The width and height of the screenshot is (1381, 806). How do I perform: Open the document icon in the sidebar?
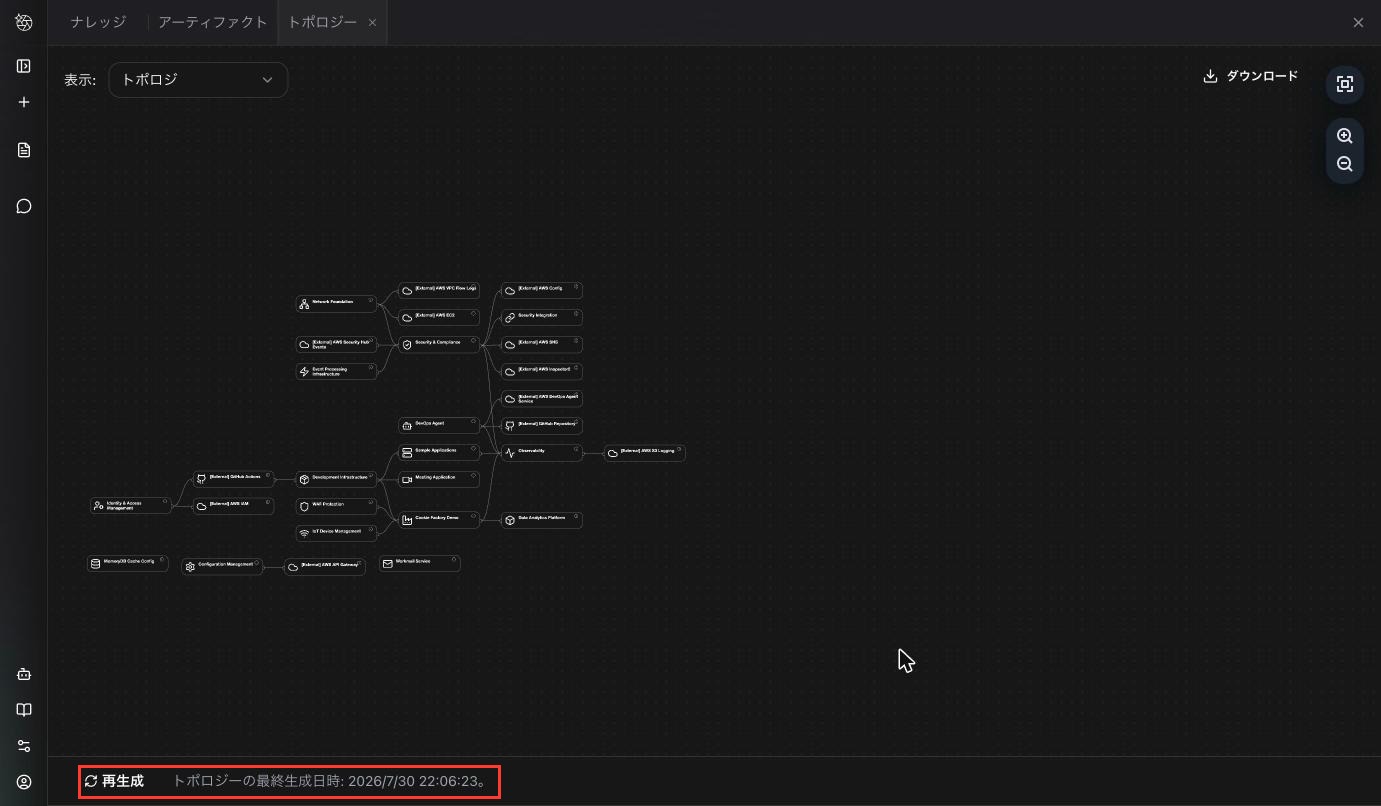(x=24, y=150)
